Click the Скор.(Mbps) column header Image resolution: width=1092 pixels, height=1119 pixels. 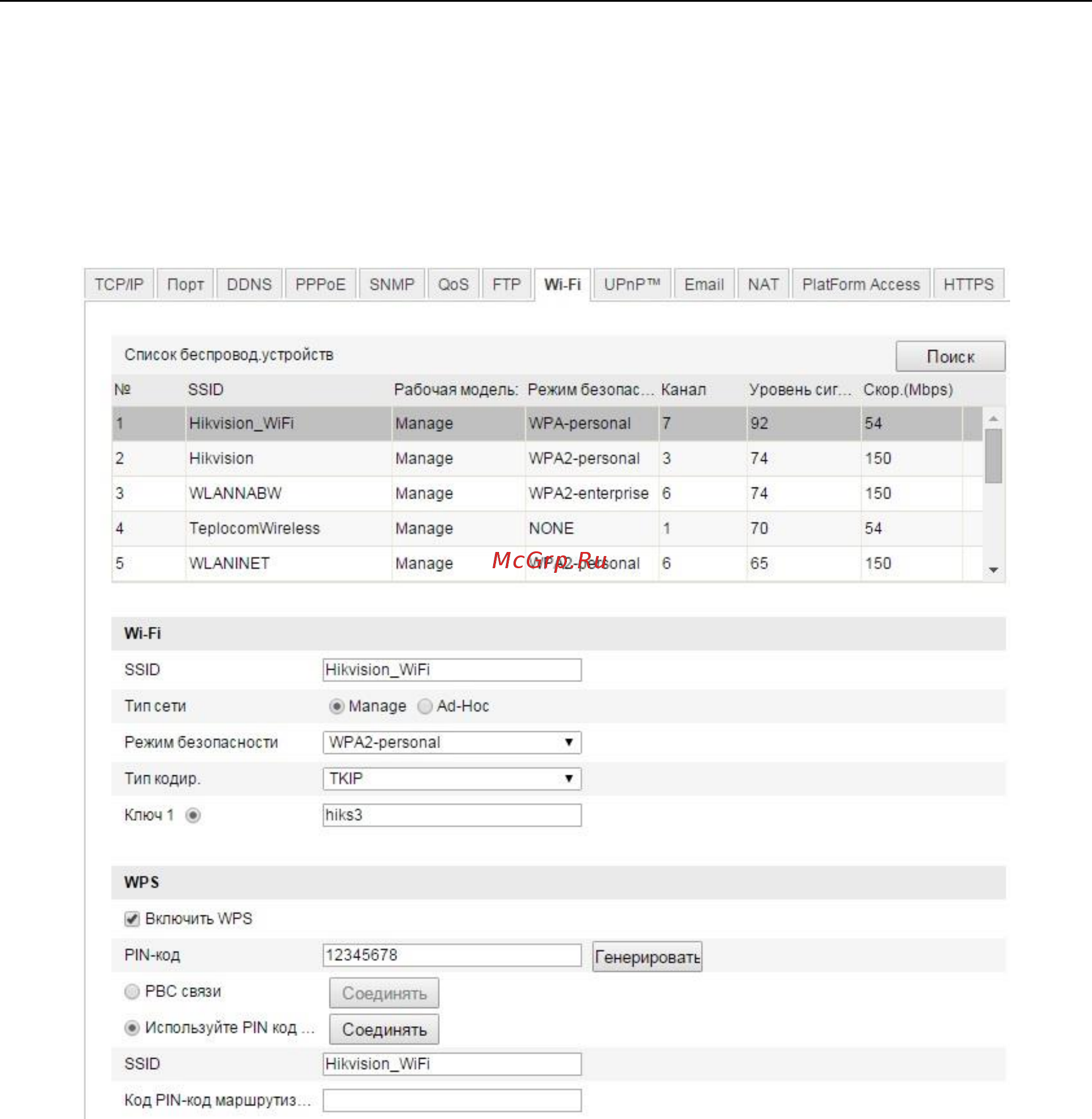(x=908, y=389)
